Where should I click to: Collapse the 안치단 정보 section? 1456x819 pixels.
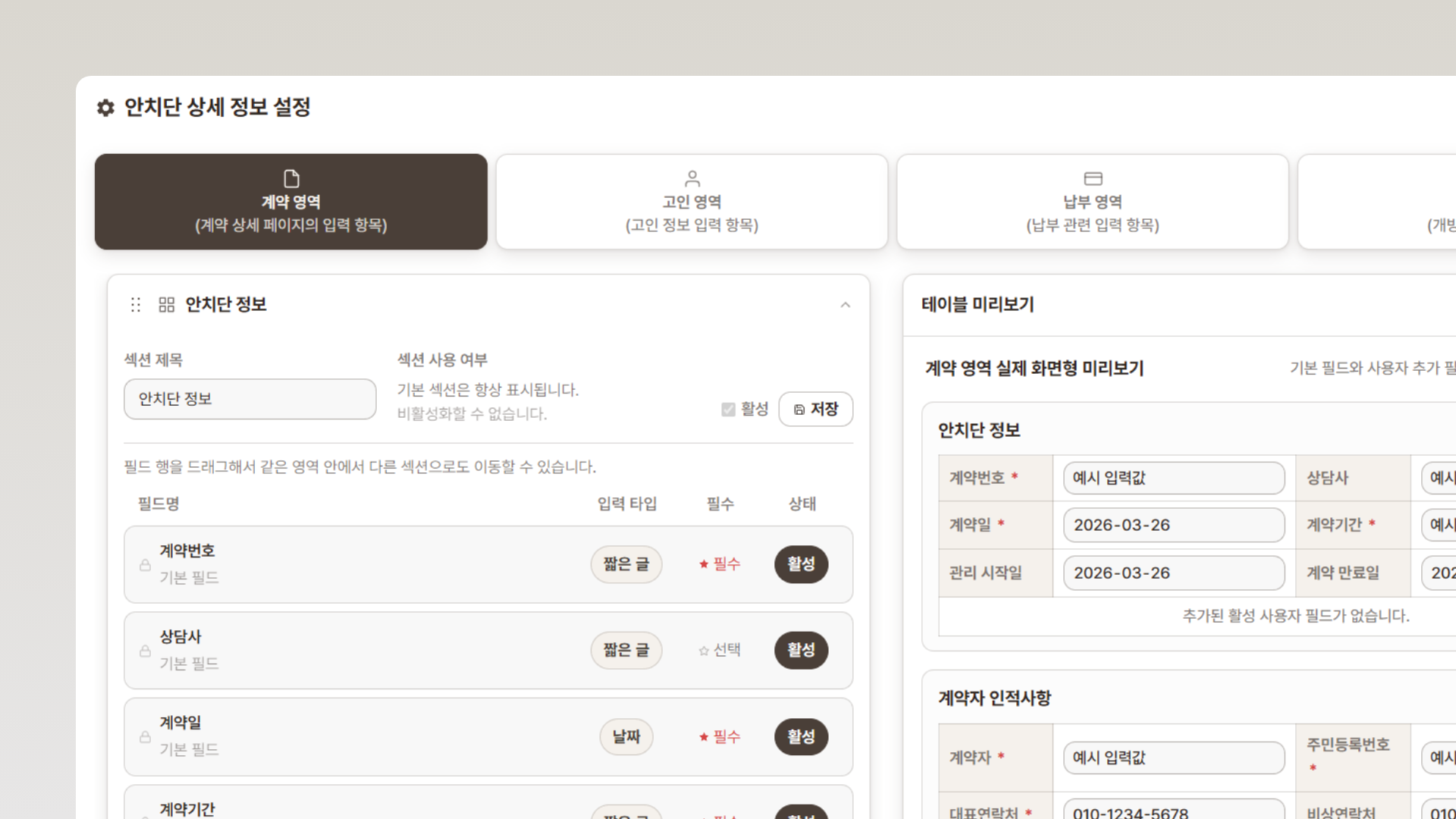tap(846, 305)
